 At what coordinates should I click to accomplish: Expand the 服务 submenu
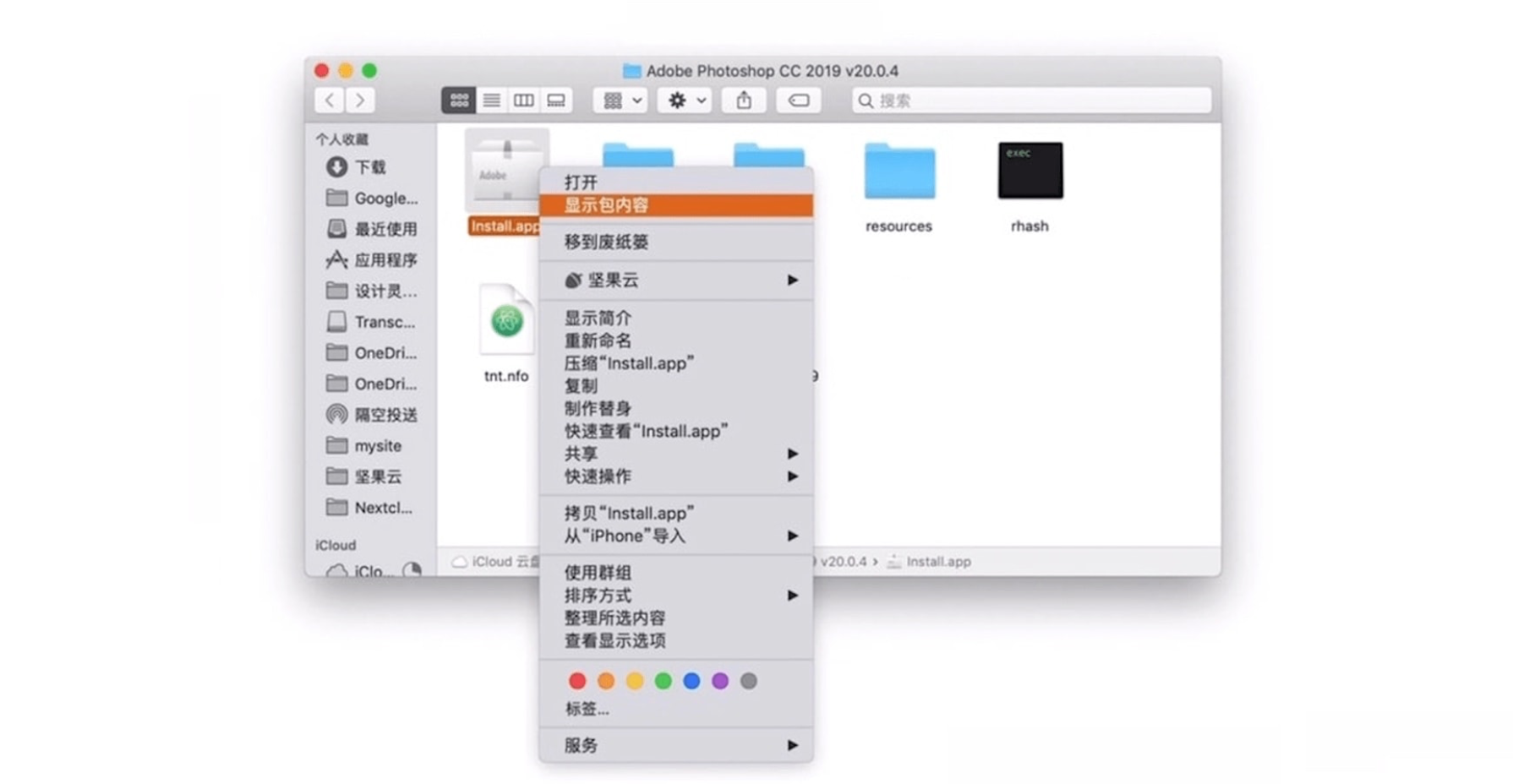tap(676, 745)
